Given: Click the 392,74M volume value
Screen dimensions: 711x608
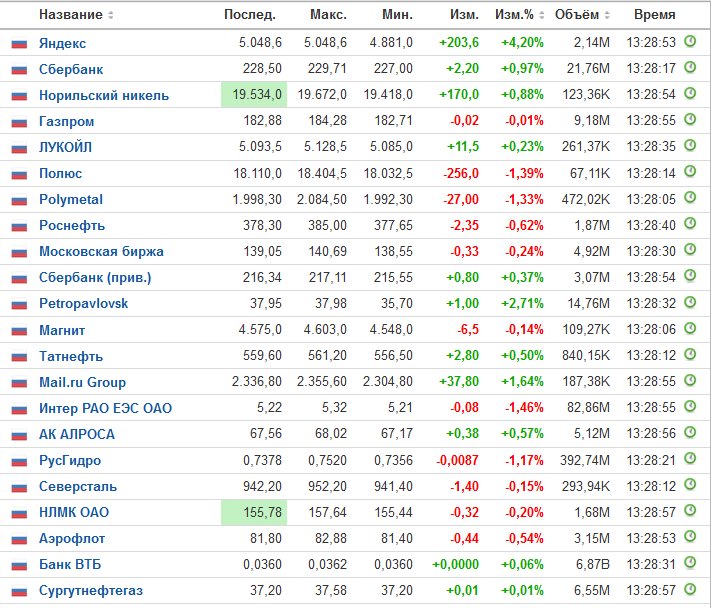Looking at the screenshot, I should 585,461.
